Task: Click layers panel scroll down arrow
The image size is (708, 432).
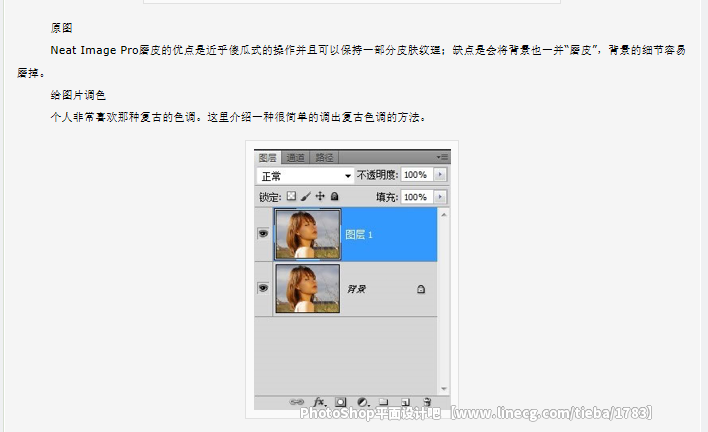Action: (444, 389)
